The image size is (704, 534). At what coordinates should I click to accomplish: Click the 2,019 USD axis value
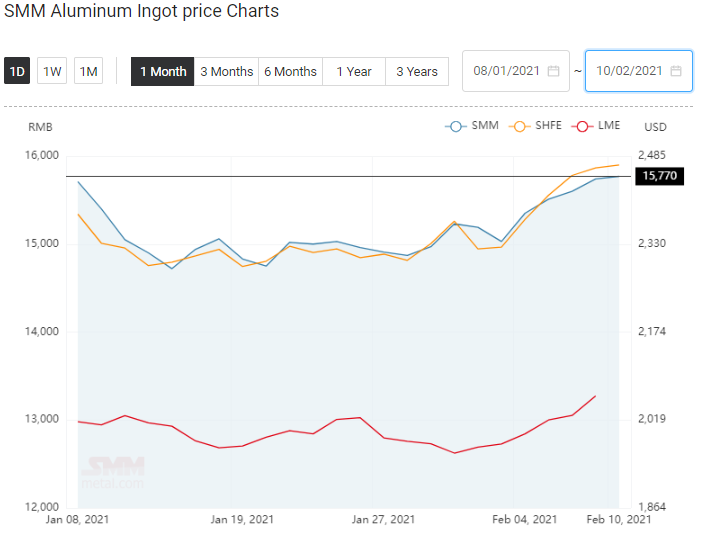(652, 419)
